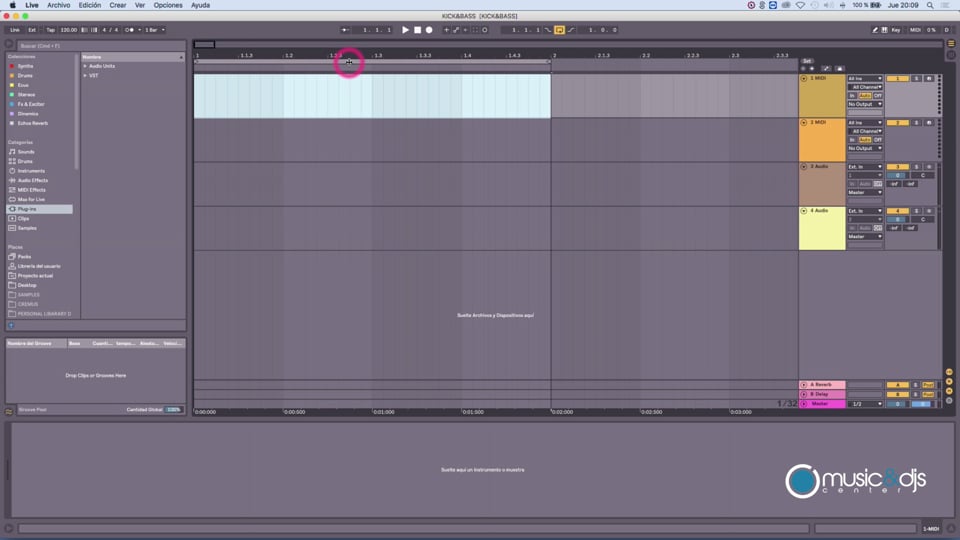Toggle the Automation Arm icon
The height and width of the screenshot is (540, 960).
pyautogui.click(x=456, y=29)
